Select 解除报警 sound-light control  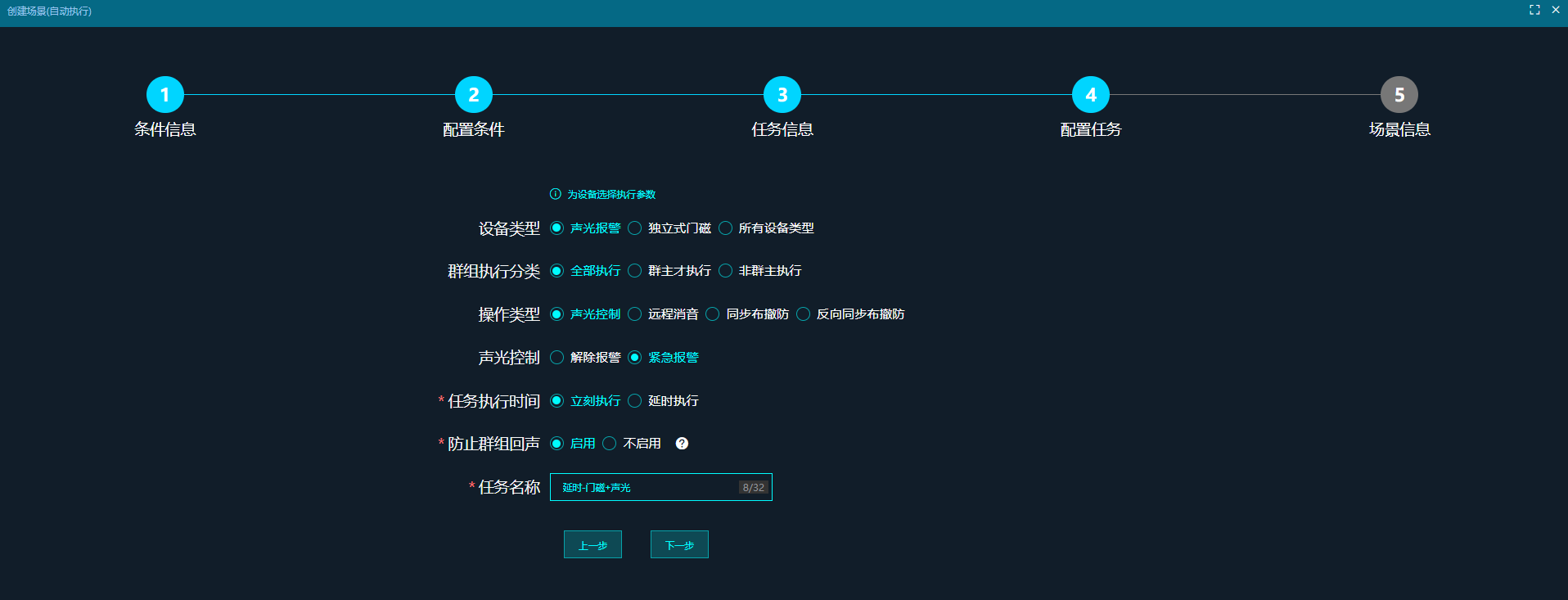(557, 358)
